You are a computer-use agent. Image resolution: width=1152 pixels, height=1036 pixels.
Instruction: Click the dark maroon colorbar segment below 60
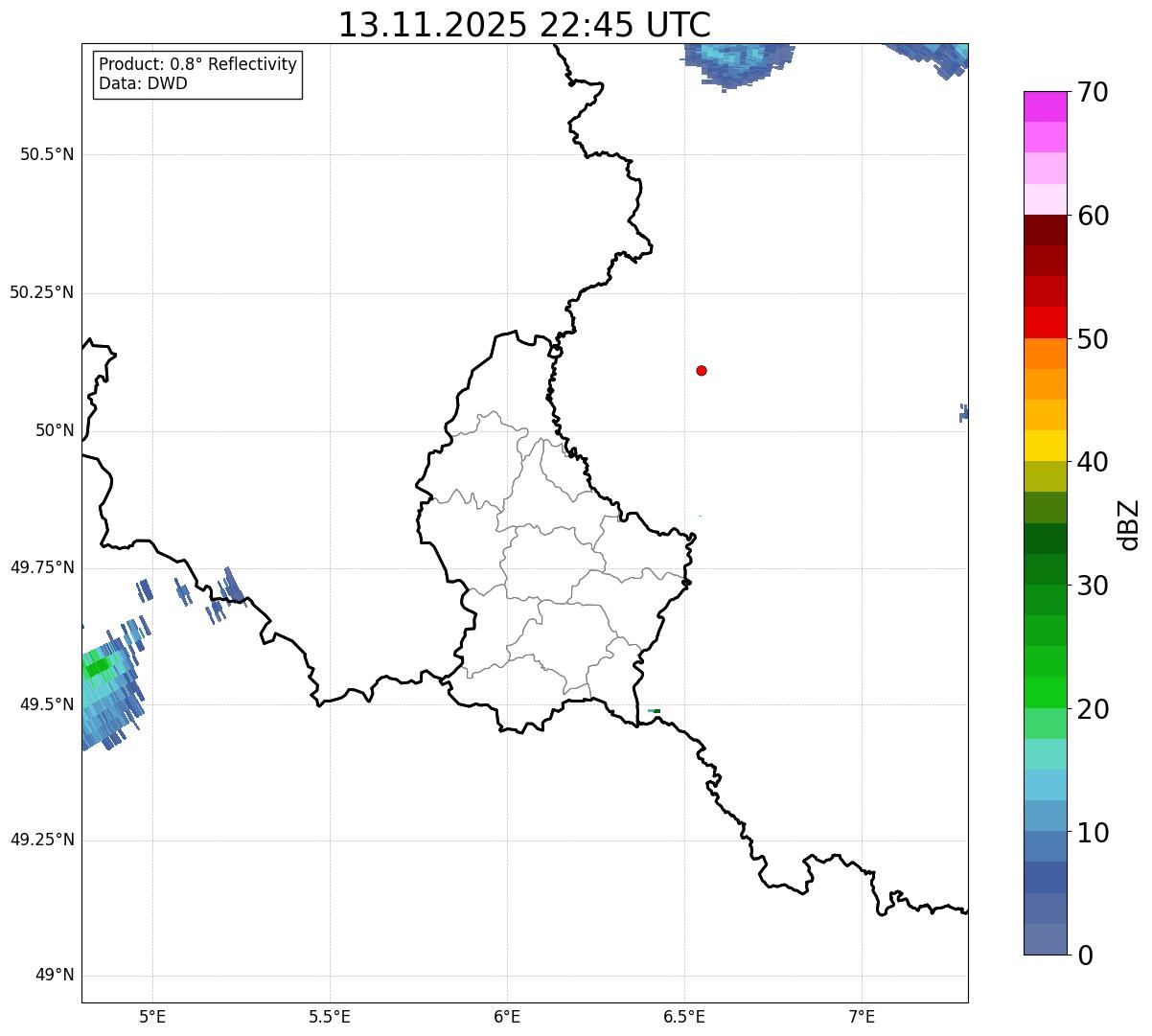coord(1045,230)
